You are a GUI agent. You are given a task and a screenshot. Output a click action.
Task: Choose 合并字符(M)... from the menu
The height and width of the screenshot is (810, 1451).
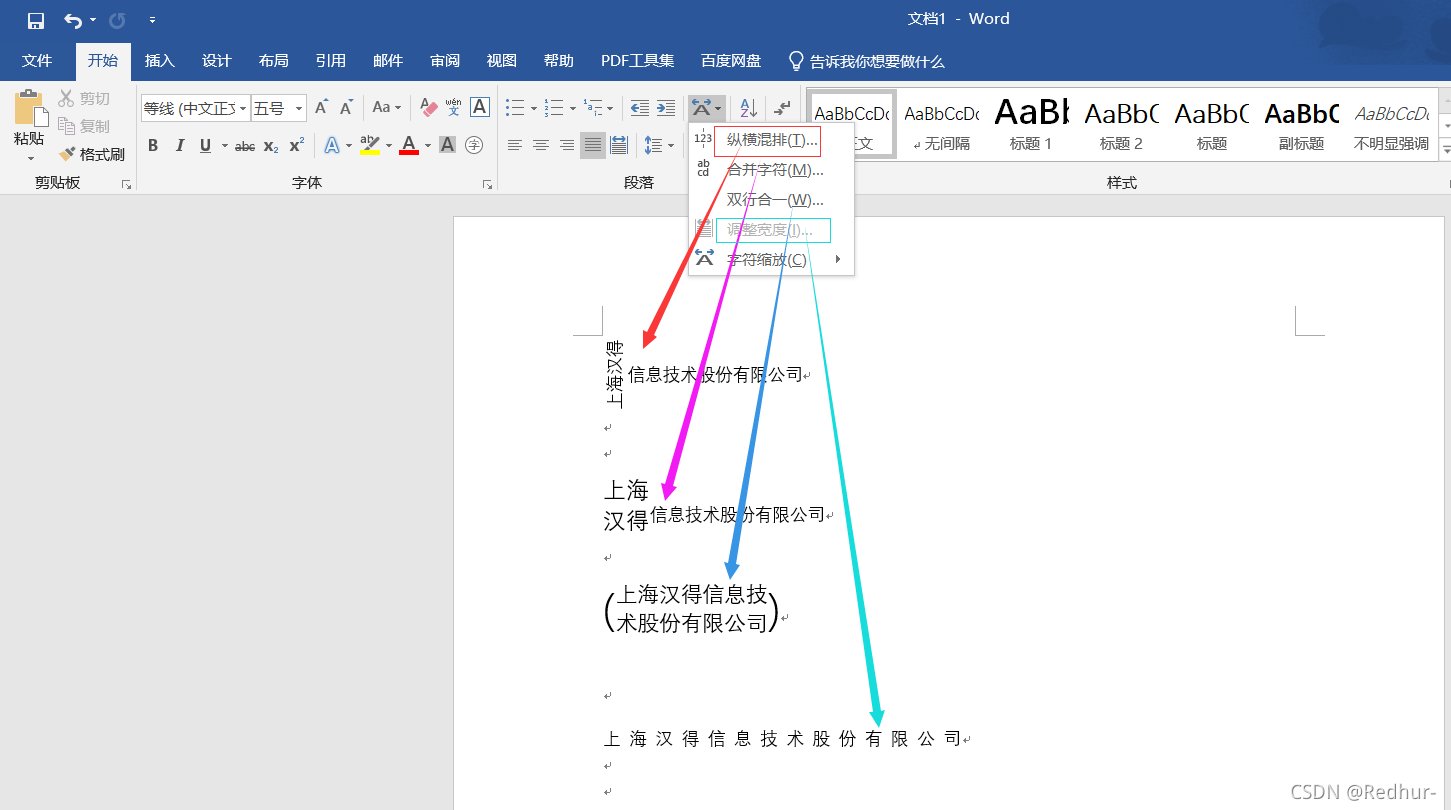(772, 170)
